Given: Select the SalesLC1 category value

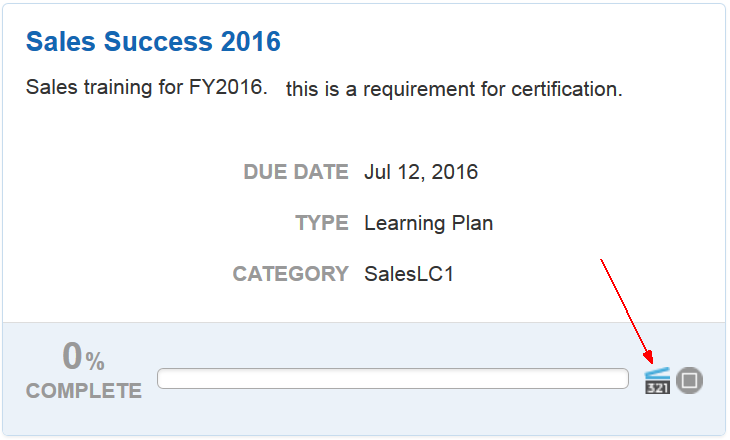Looking at the screenshot, I should 409,274.
